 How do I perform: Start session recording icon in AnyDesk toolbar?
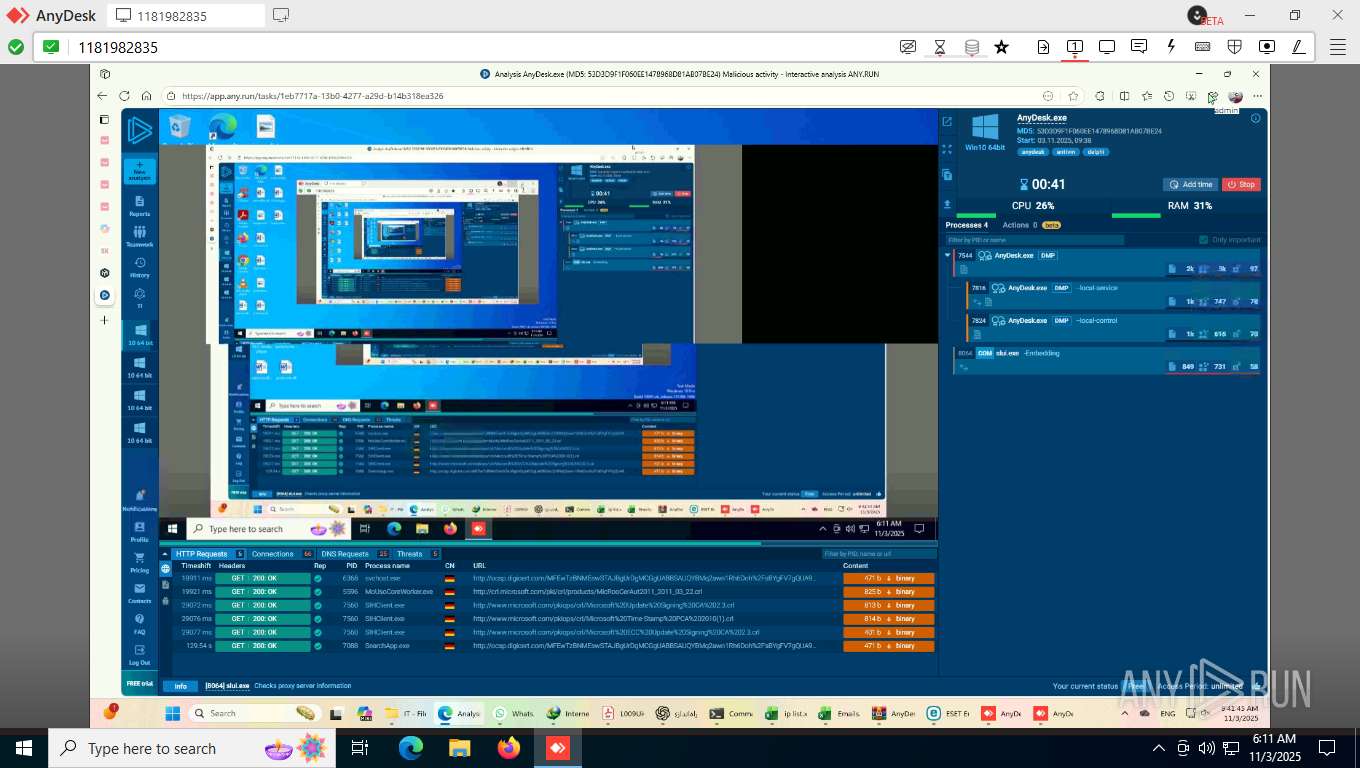coord(1267,47)
